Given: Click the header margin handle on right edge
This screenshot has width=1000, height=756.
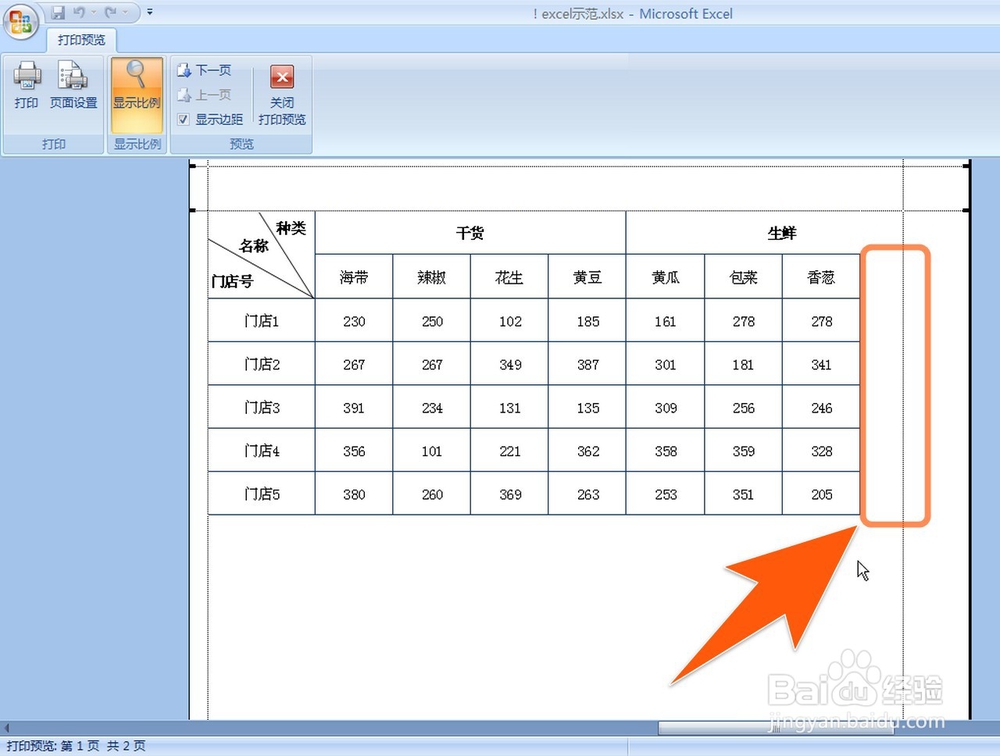Looking at the screenshot, I should pos(967,210).
